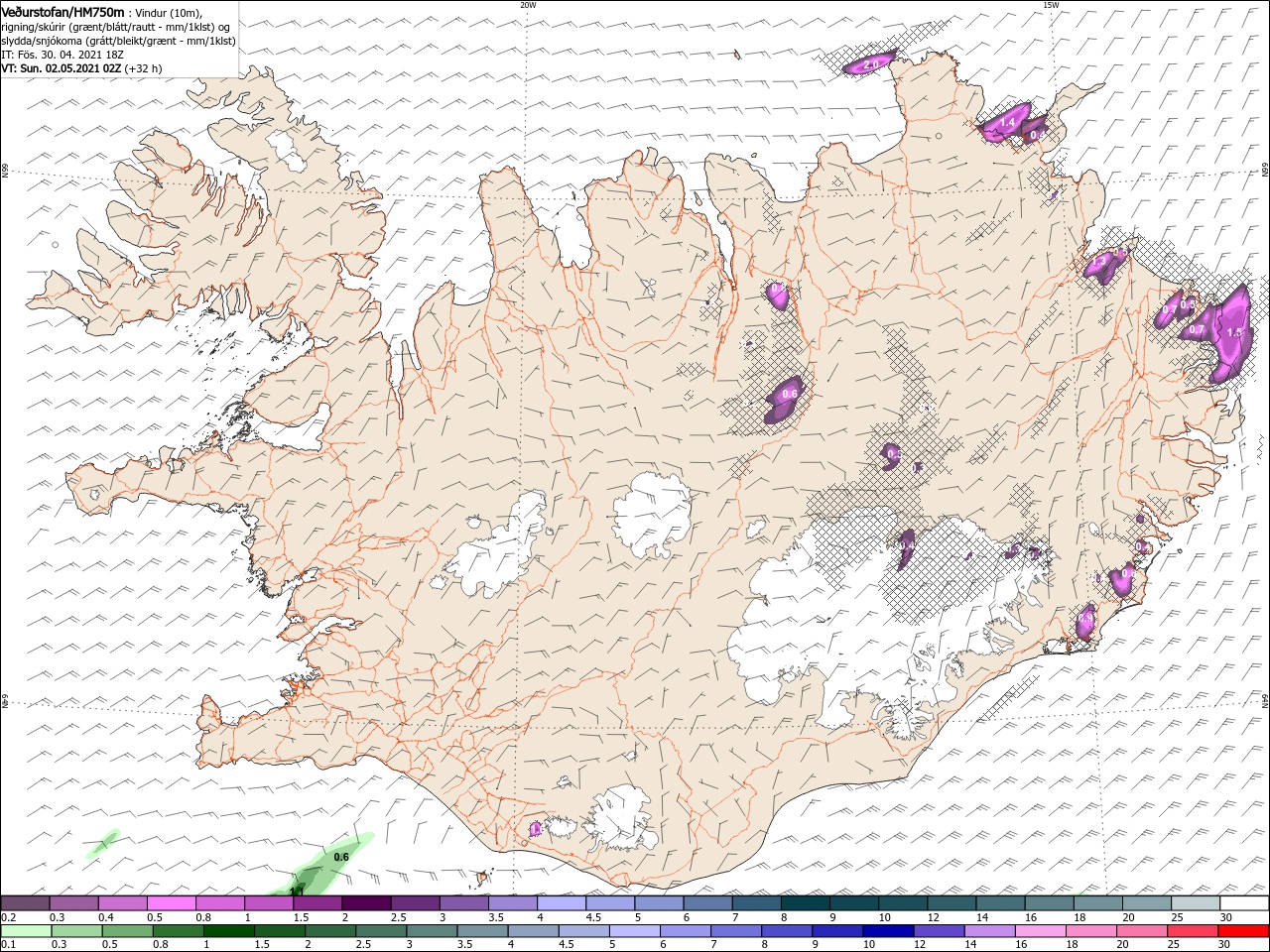This screenshot has height=952, width=1270.
Task: Click the Veðurstofan/HM750m title text
Action: click(x=63, y=11)
